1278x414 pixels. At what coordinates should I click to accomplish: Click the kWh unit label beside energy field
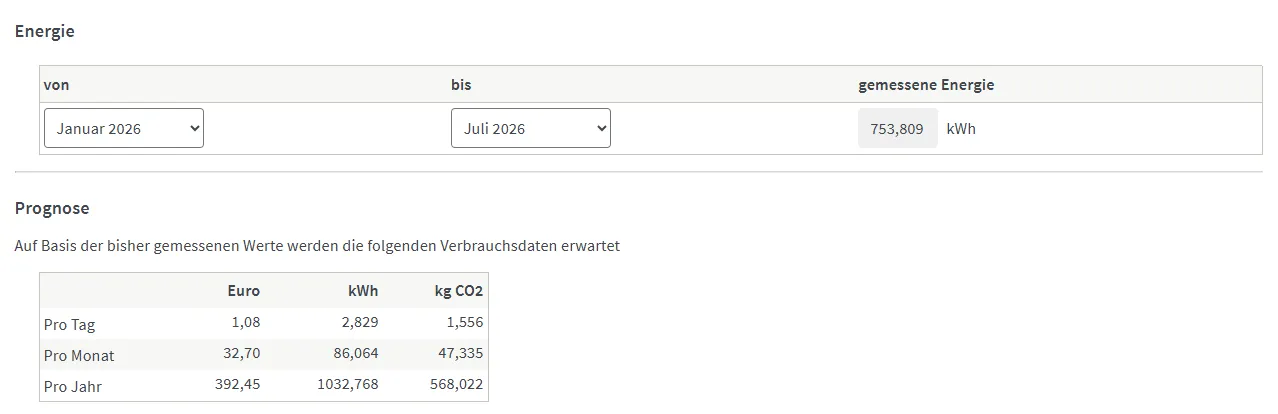(961, 129)
